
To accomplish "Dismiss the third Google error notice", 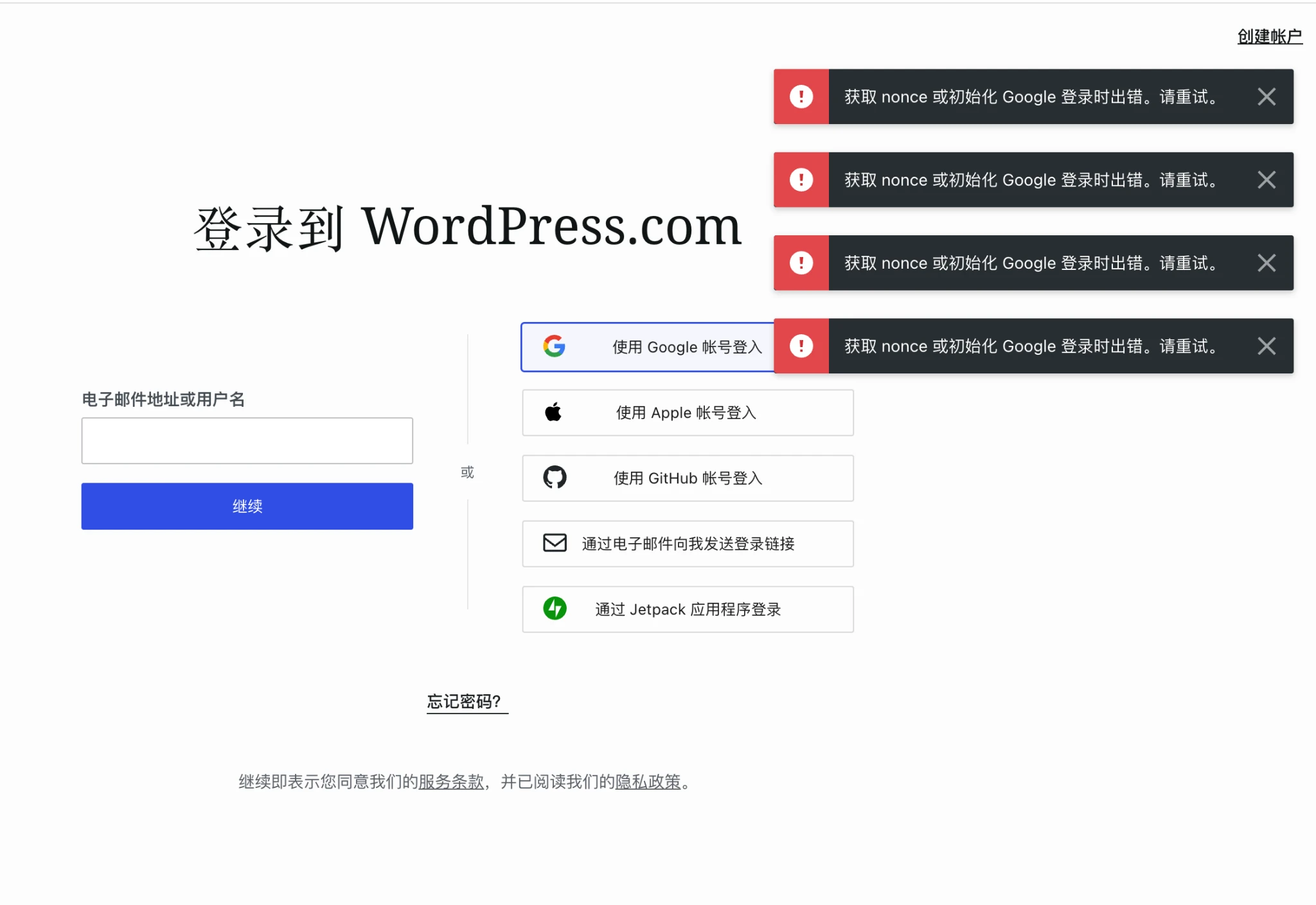I will click(1266, 263).
